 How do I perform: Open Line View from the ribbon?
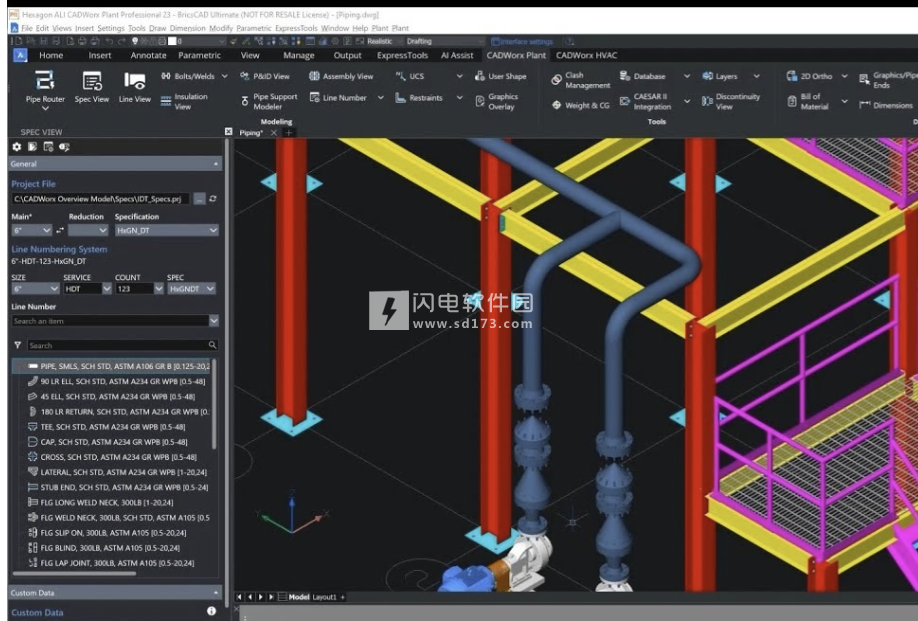coord(135,87)
